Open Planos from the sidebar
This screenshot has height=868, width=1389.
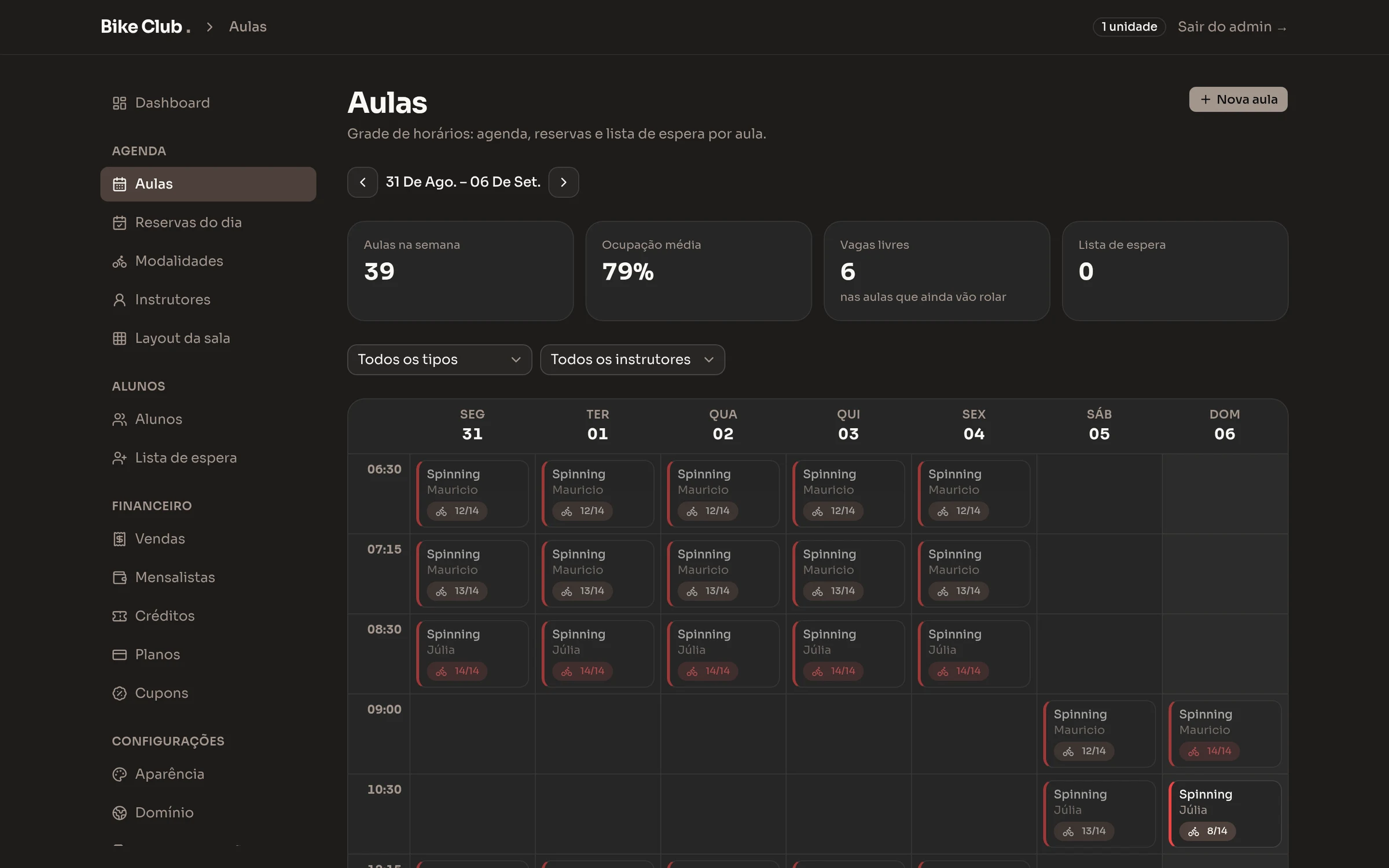(x=208, y=655)
